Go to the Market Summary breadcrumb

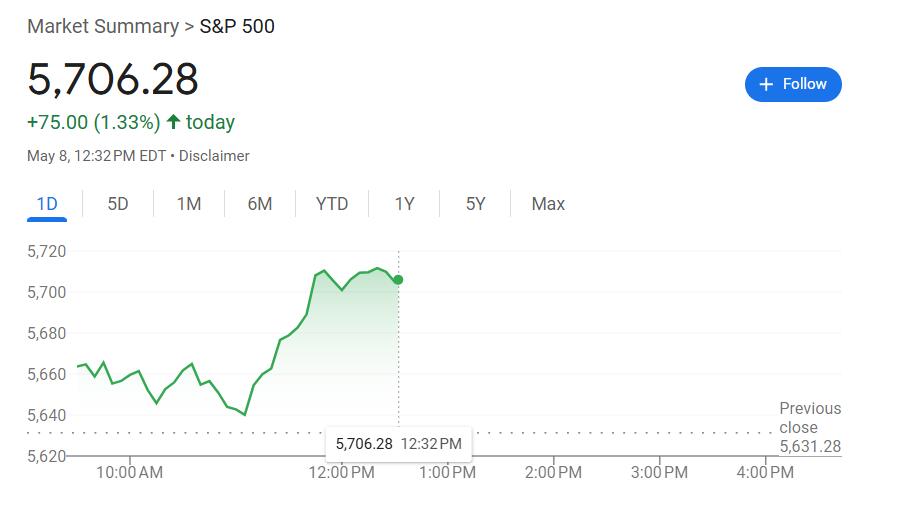coord(103,27)
